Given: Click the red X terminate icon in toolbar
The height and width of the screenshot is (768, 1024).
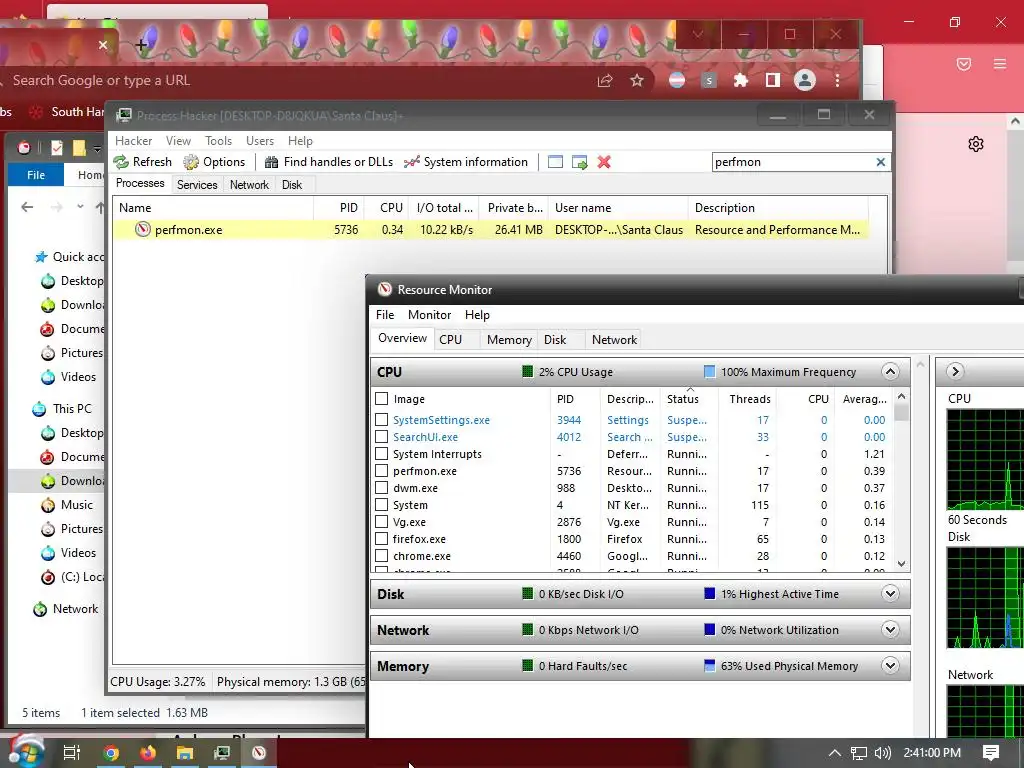Looking at the screenshot, I should pos(604,162).
